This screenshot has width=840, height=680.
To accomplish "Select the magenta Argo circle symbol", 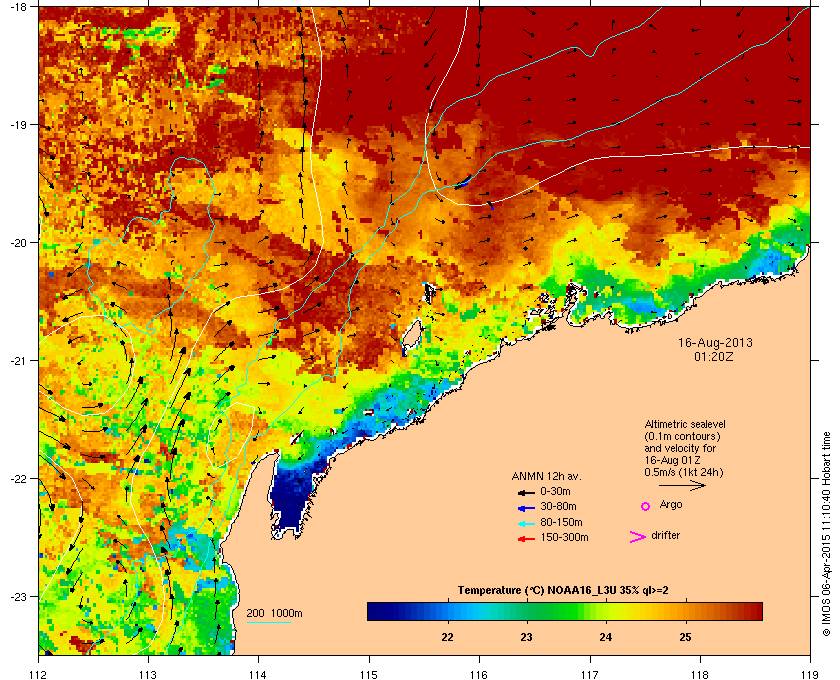I will 646,506.
